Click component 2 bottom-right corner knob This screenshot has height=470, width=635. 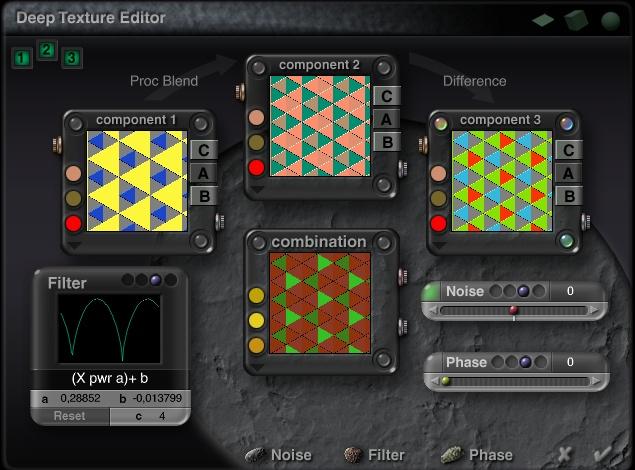384,185
